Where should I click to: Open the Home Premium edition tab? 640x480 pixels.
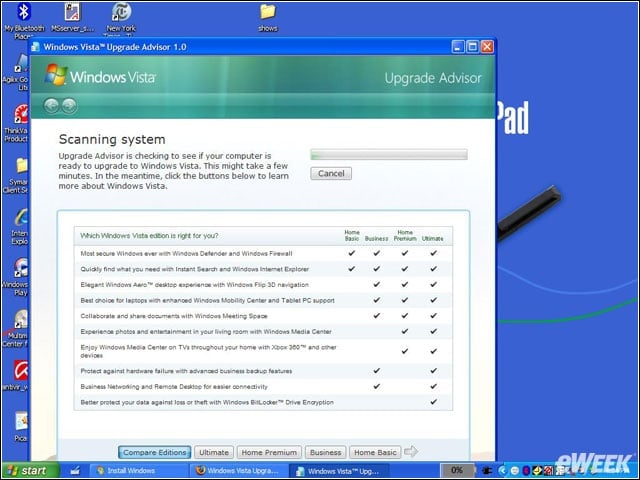coord(269,452)
